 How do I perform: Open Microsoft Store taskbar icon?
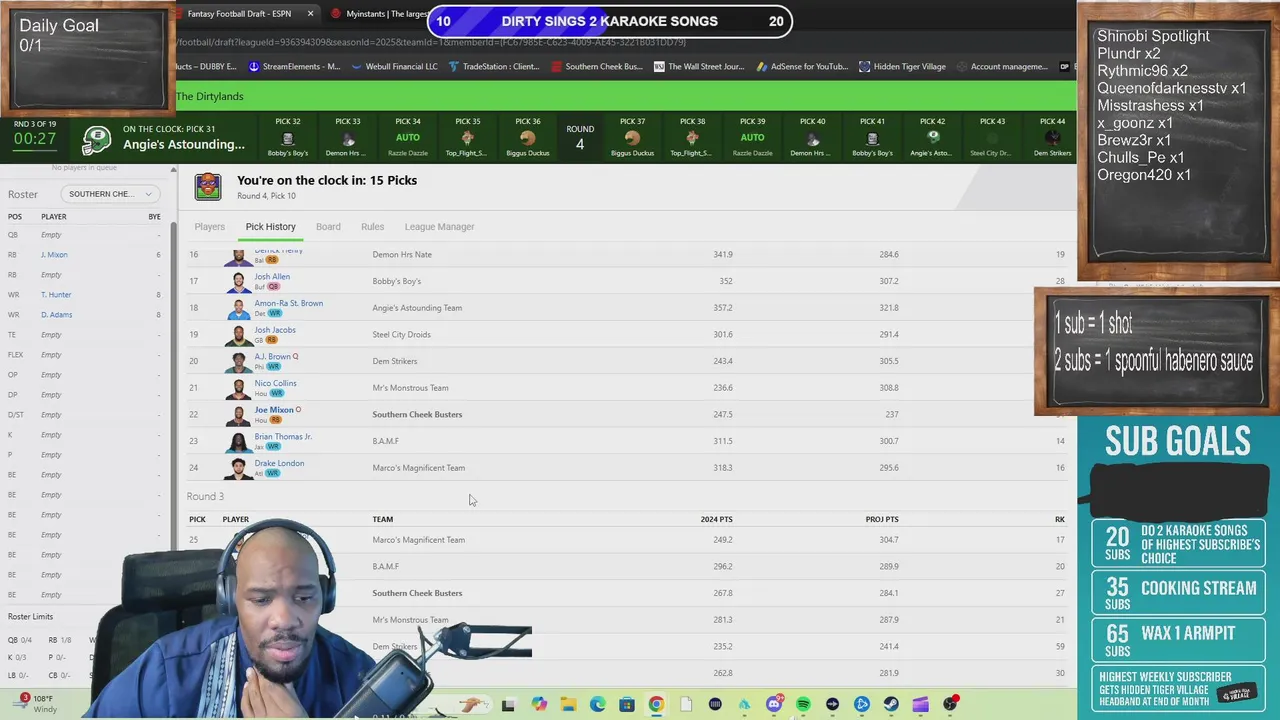626,705
